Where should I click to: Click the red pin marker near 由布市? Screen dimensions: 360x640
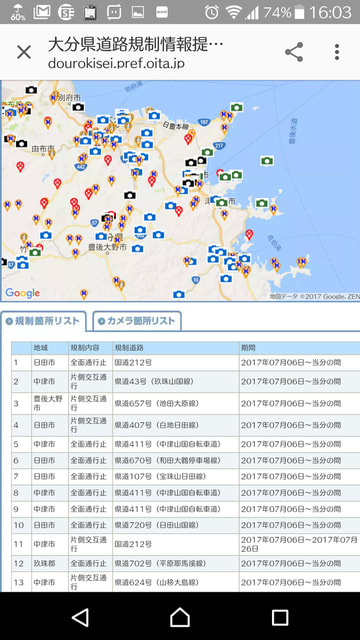[20, 166]
